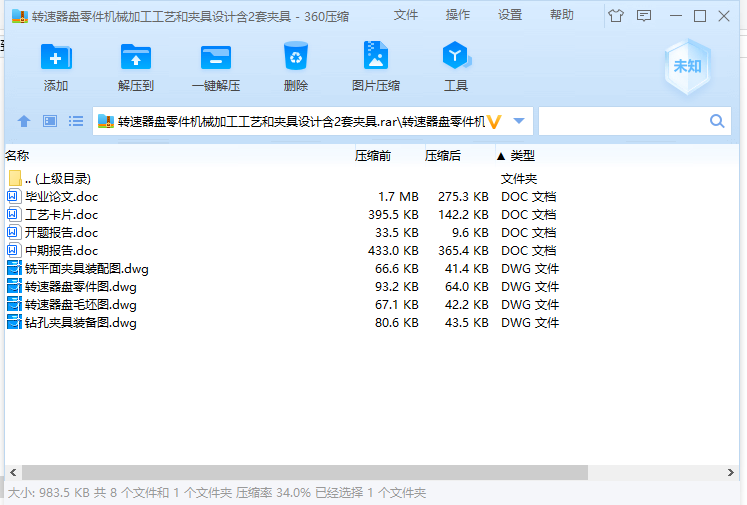Click the search magnifier icon

[x=717, y=121]
